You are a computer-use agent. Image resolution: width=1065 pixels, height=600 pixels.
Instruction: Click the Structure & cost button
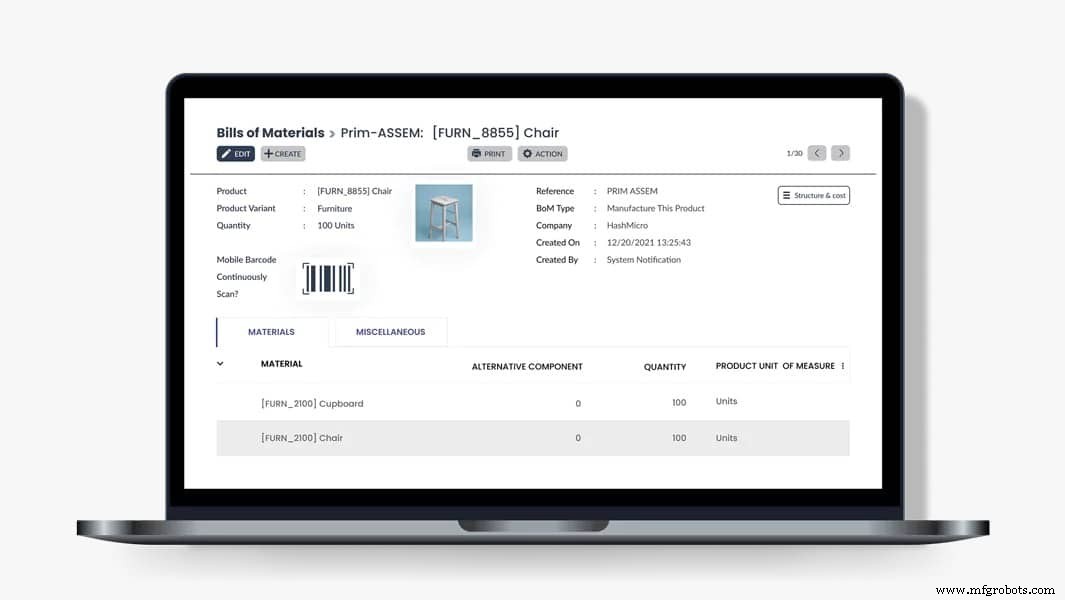coord(813,195)
